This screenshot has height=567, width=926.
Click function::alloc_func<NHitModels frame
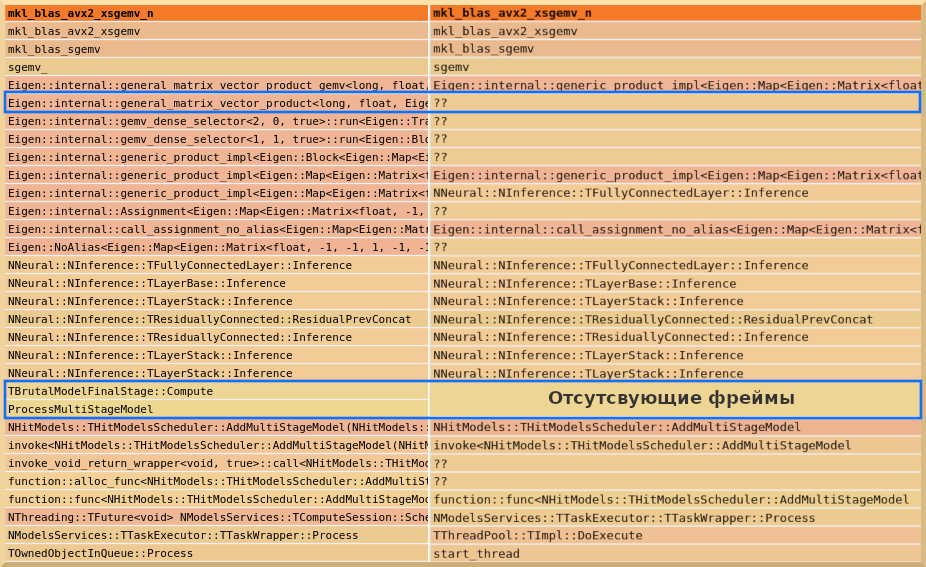point(216,481)
